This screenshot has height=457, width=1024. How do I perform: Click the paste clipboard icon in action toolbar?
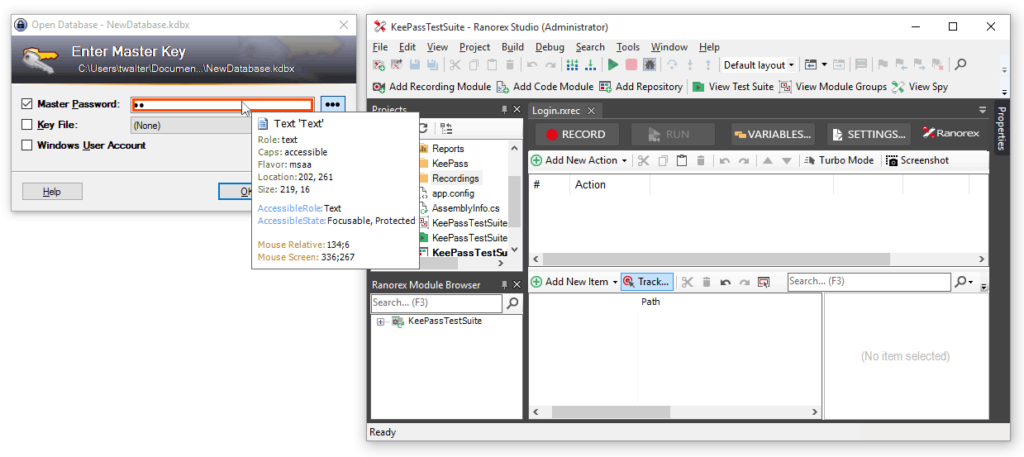tap(682, 161)
